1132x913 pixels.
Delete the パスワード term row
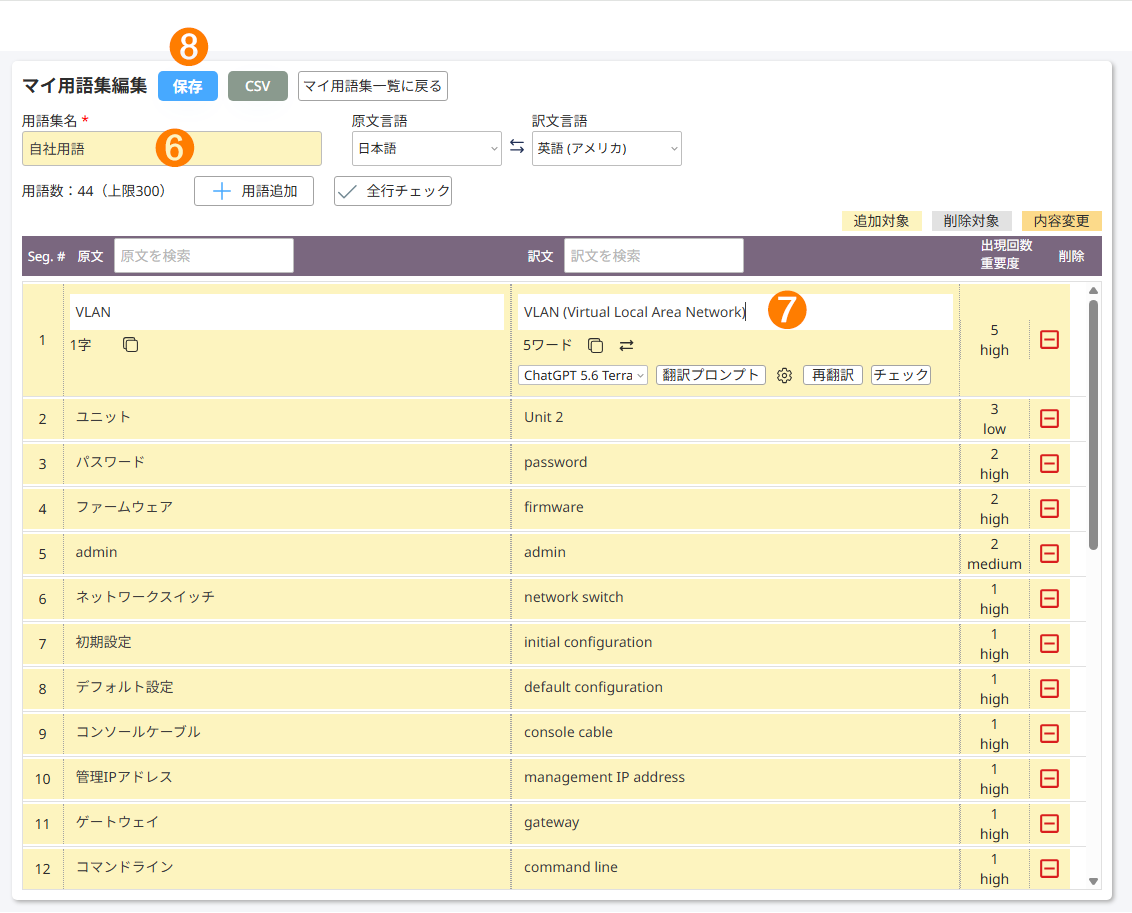[x=1050, y=463]
